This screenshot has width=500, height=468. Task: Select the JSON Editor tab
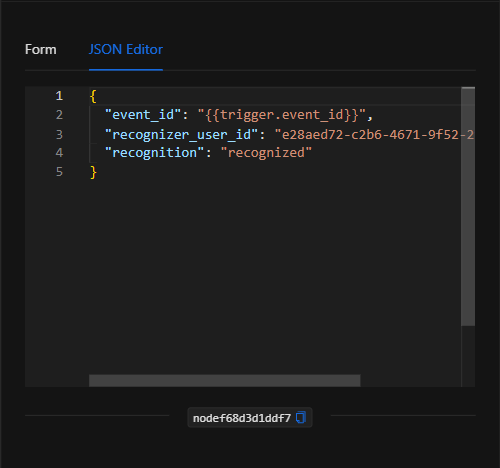click(126, 50)
